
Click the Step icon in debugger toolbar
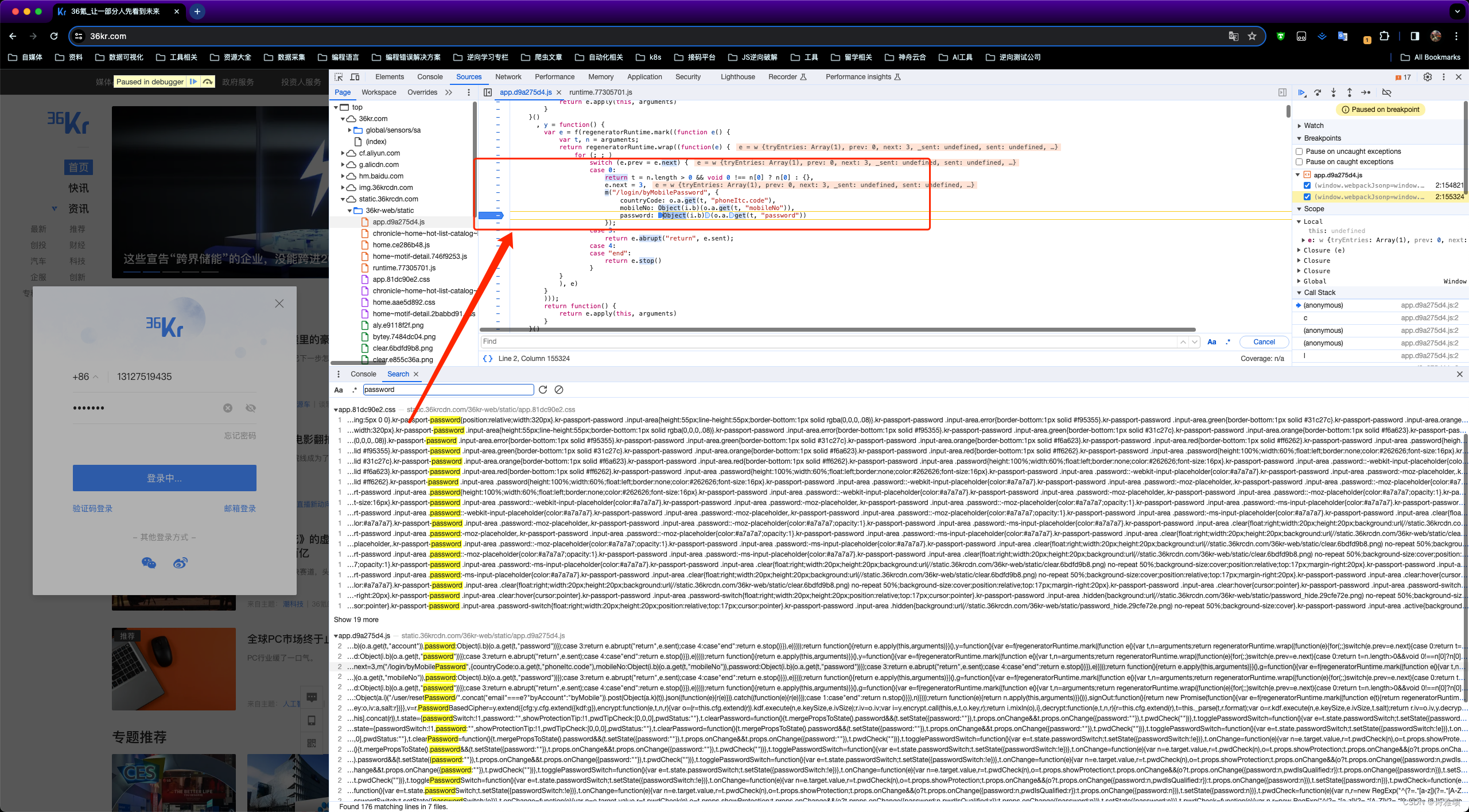tap(1366, 92)
